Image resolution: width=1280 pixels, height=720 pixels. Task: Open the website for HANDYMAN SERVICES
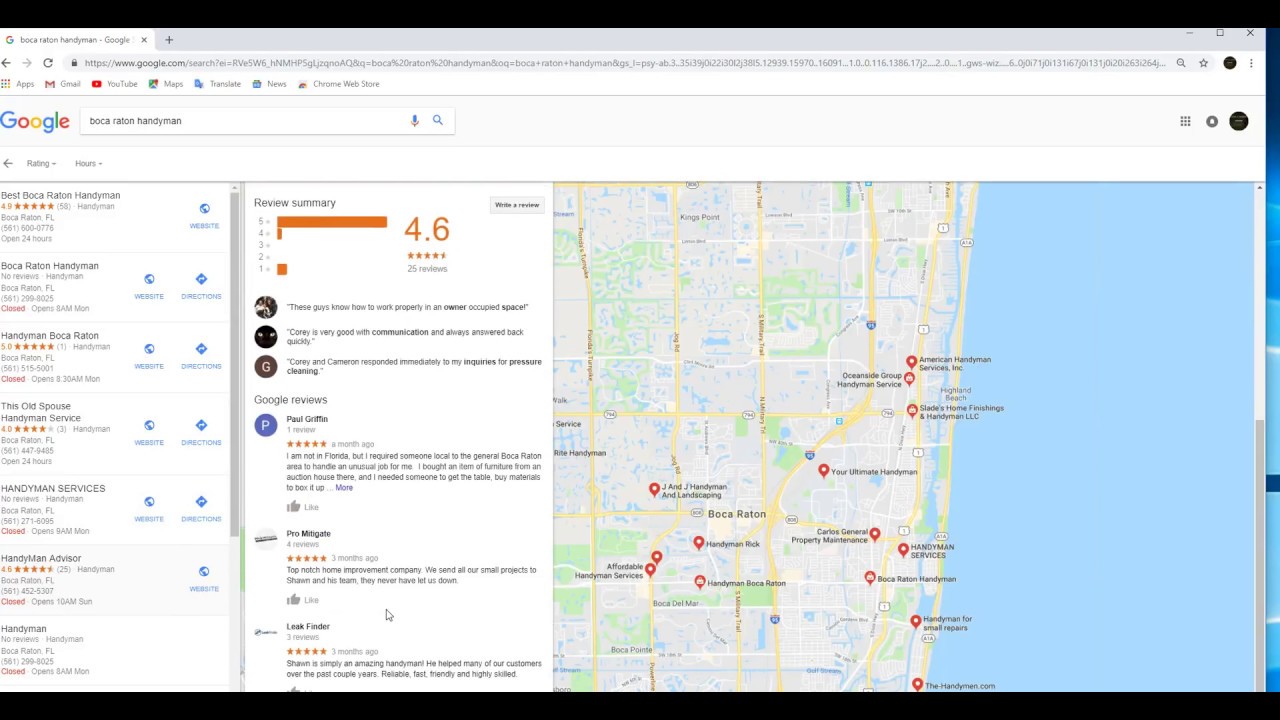(149, 509)
